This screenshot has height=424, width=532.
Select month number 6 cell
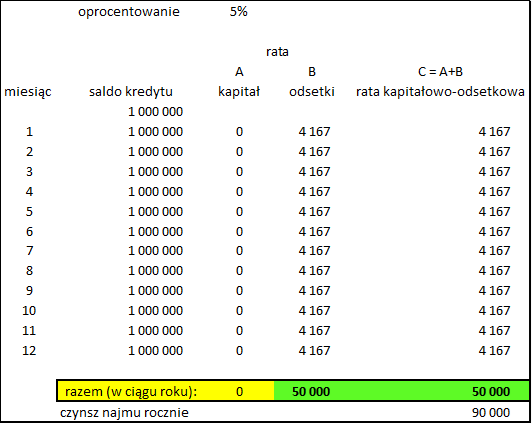[x=30, y=232]
